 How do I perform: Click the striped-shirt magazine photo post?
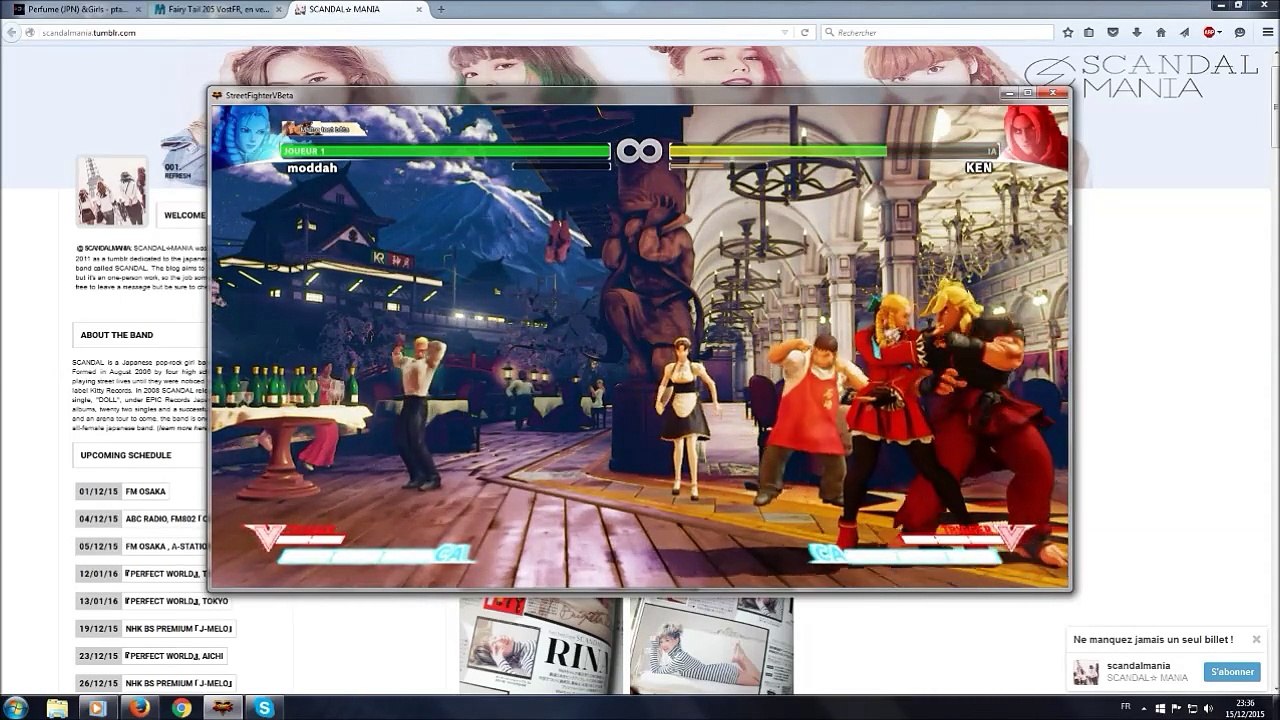[x=711, y=646]
